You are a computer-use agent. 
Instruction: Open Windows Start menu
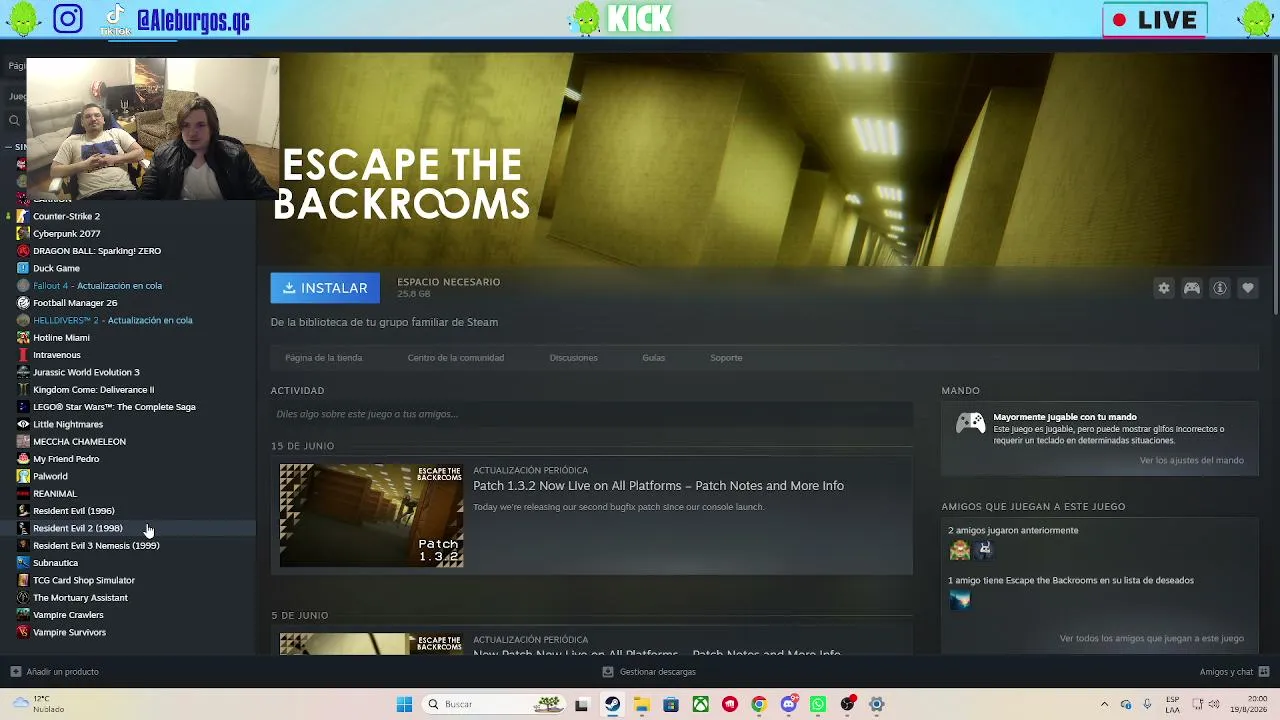404,704
